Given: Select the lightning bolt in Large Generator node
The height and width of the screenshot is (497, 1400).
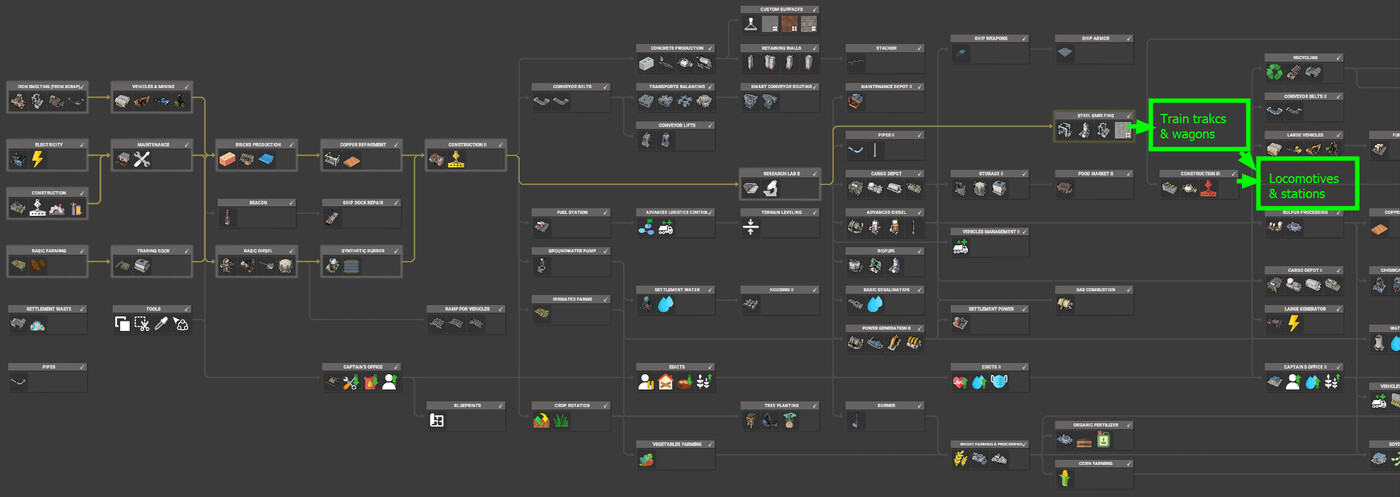Looking at the screenshot, I should [x=1294, y=324].
